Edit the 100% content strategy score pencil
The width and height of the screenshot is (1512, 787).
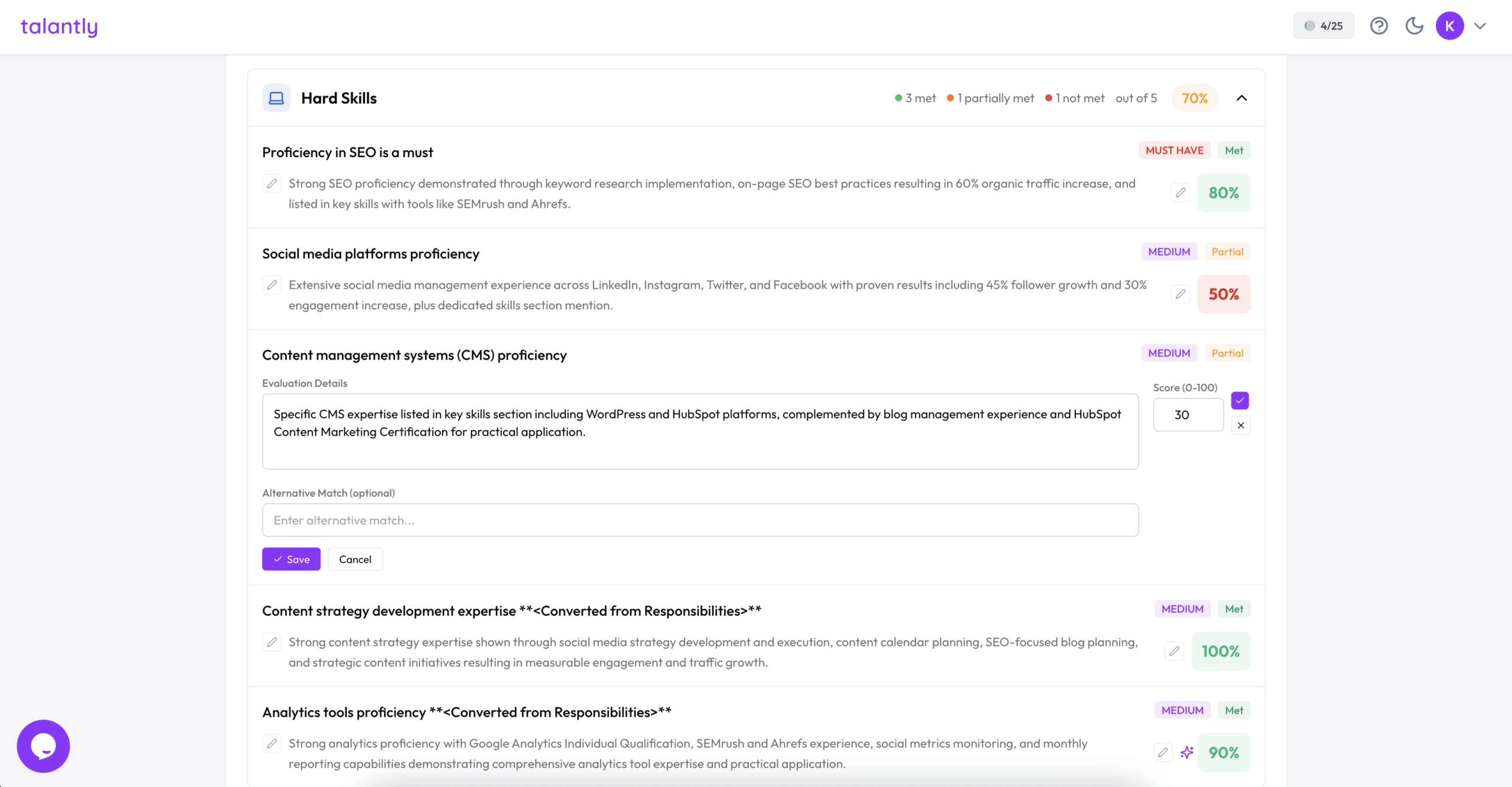1174,651
